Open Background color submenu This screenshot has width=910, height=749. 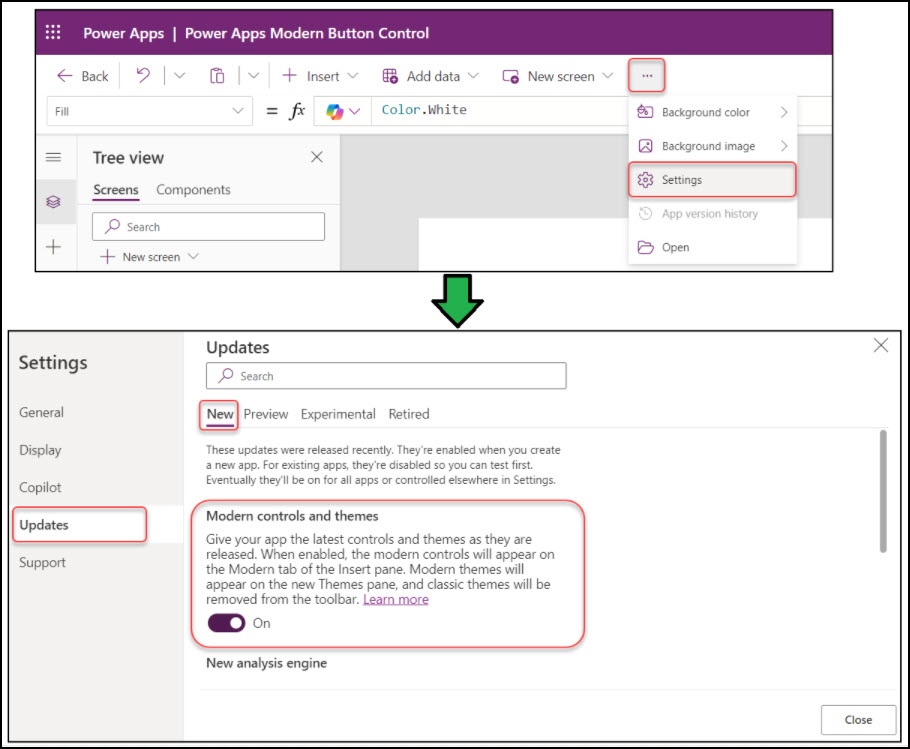click(713, 112)
